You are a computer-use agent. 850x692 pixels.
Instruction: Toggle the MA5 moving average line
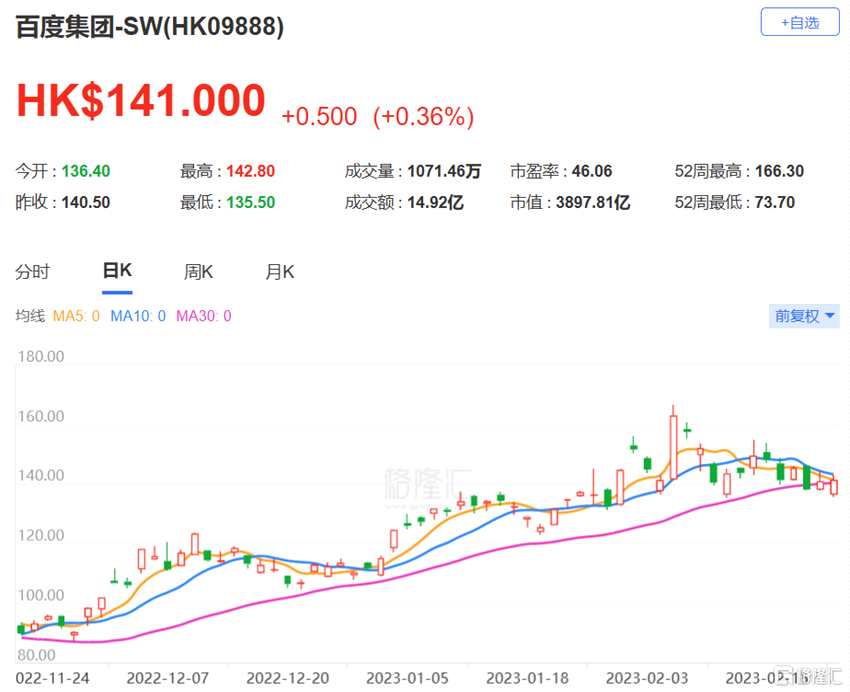point(76,315)
